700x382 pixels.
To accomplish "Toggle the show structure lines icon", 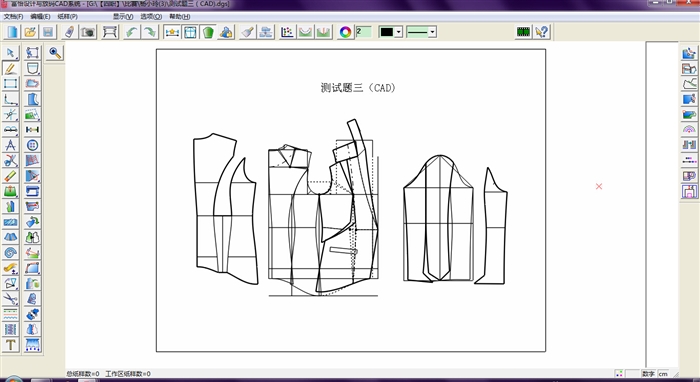I will [190, 32].
